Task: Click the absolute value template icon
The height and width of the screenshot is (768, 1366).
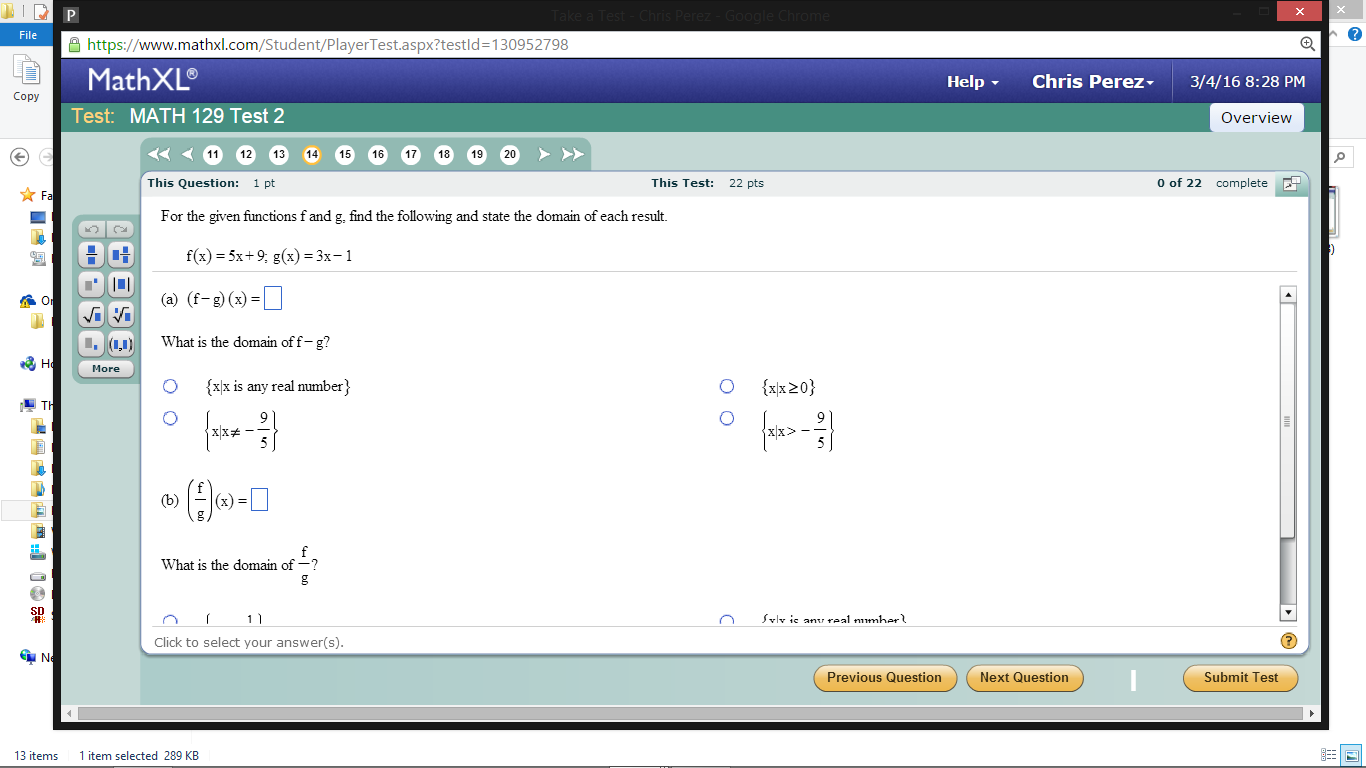Action: [x=120, y=285]
